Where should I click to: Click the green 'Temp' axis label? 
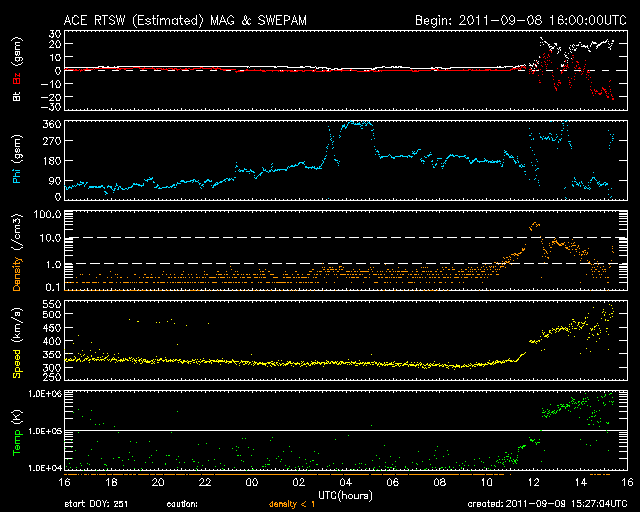[x=17, y=442]
